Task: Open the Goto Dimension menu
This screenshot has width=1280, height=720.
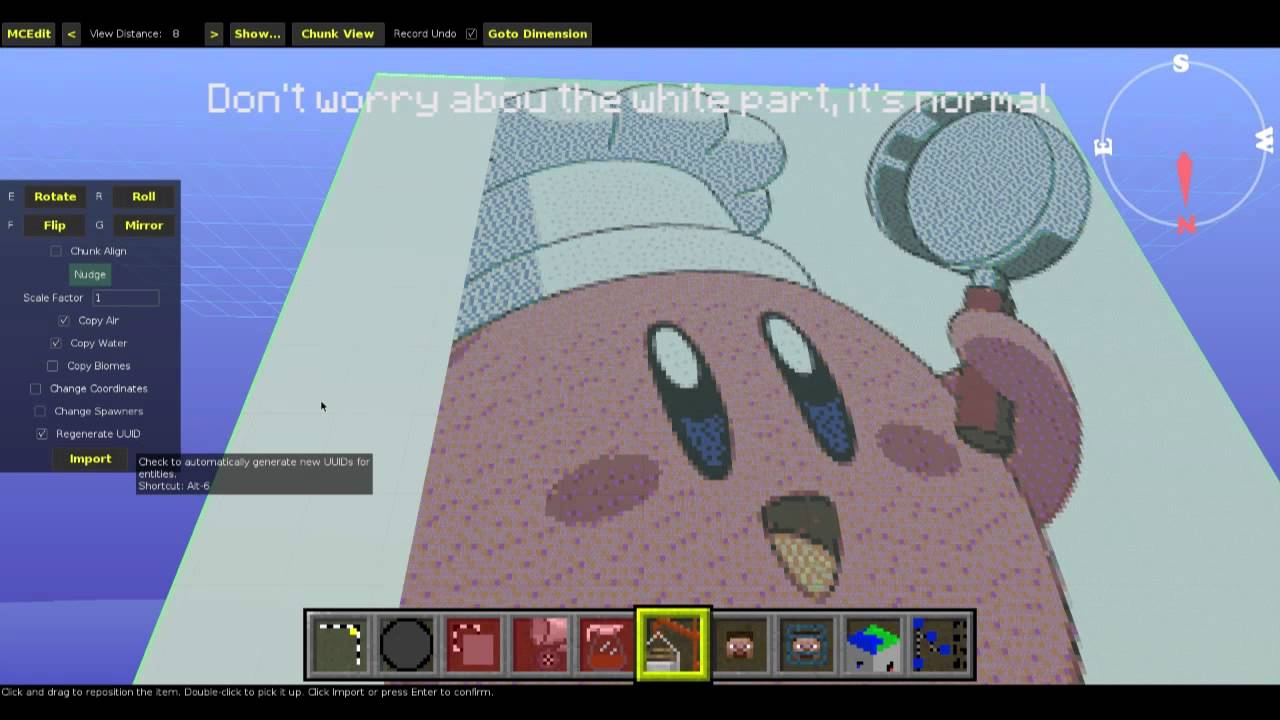Action: tap(537, 34)
